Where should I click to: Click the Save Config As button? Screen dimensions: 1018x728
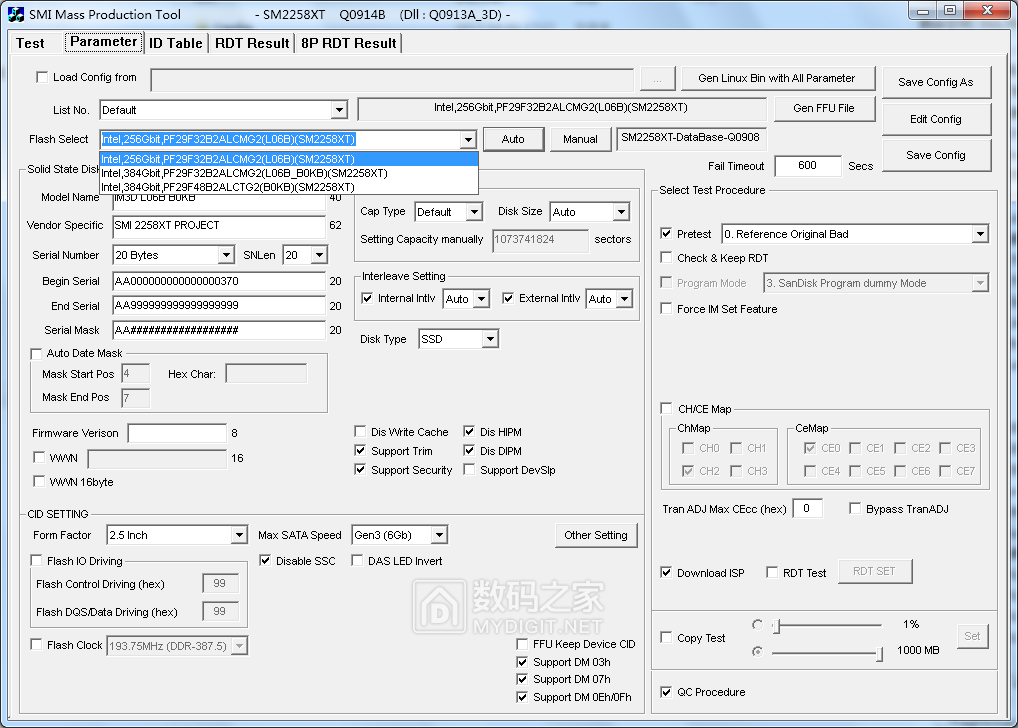coord(935,82)
